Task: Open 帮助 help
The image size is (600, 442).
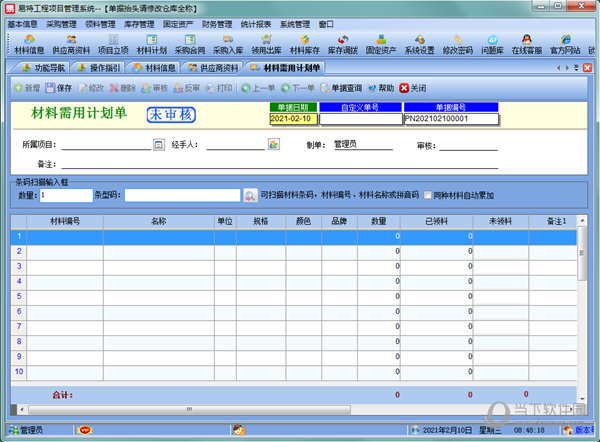Action: 381,88
